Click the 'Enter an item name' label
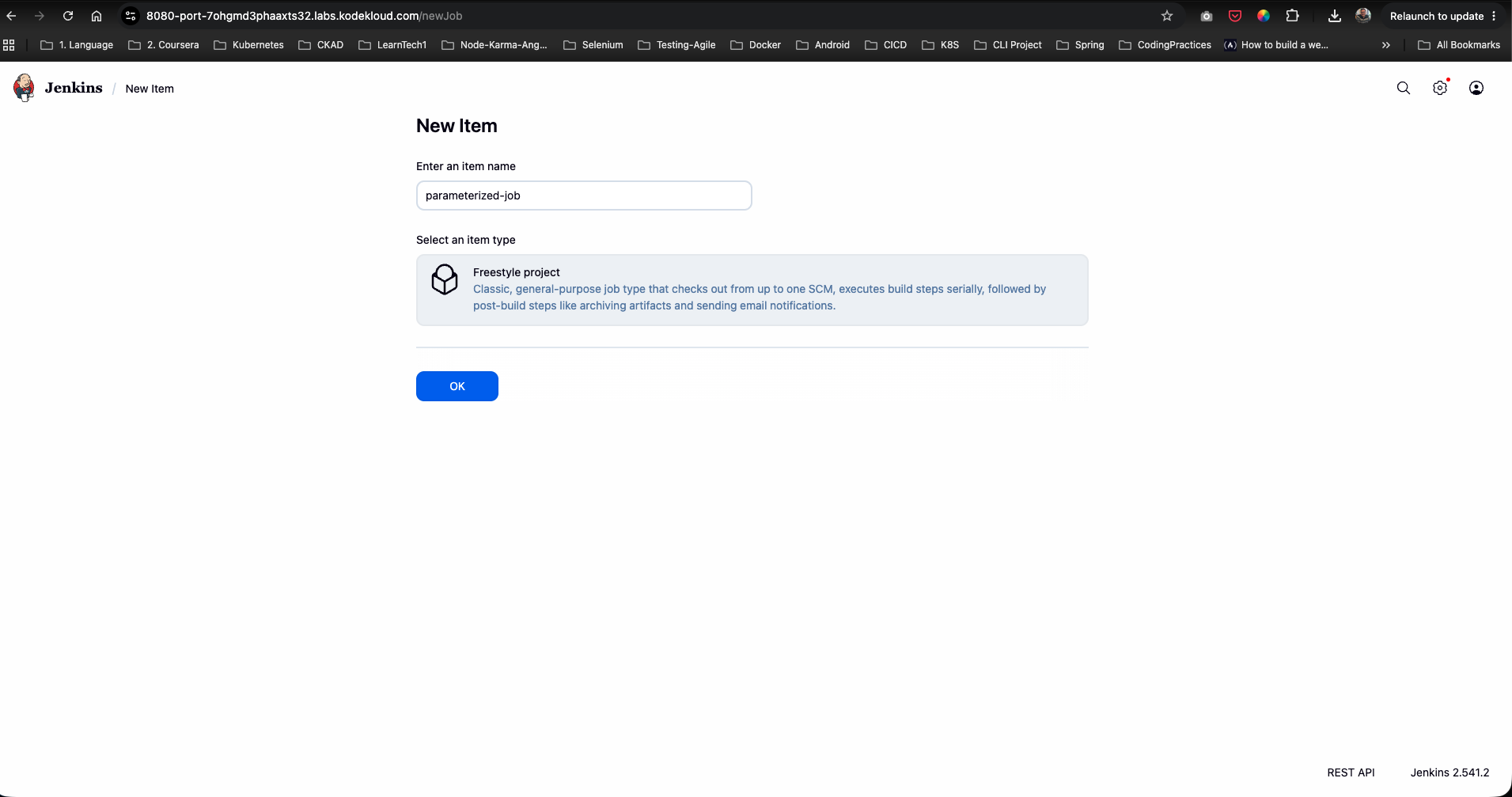1512x797 pixels. click(x=466, y=166)
